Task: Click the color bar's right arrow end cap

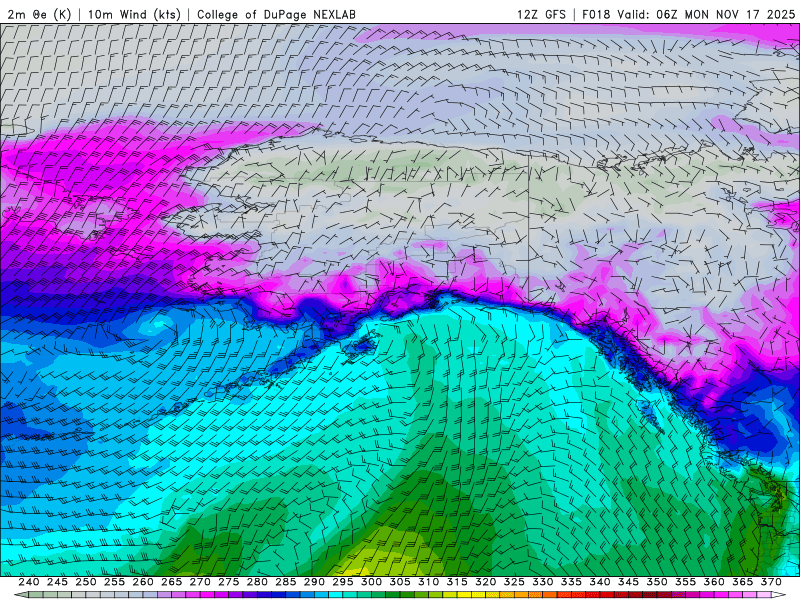Action: pos(780,595)
